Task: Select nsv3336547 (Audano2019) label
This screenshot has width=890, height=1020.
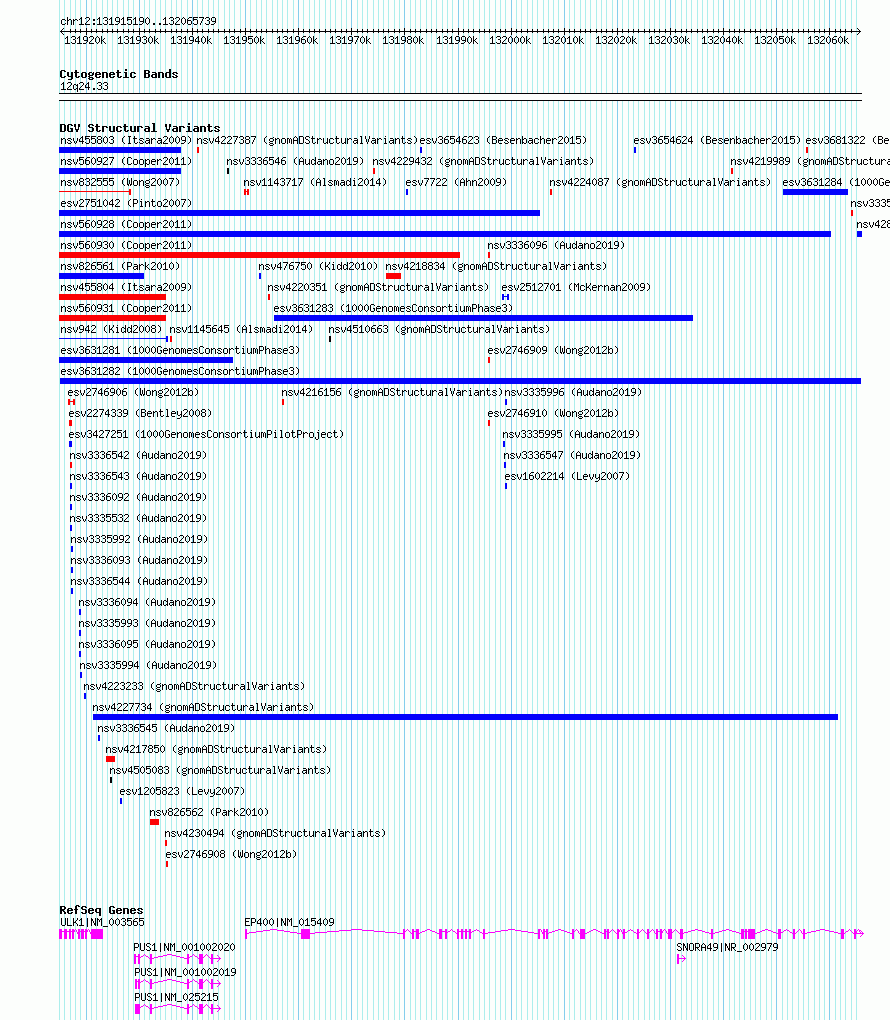Action: point(572,455)
